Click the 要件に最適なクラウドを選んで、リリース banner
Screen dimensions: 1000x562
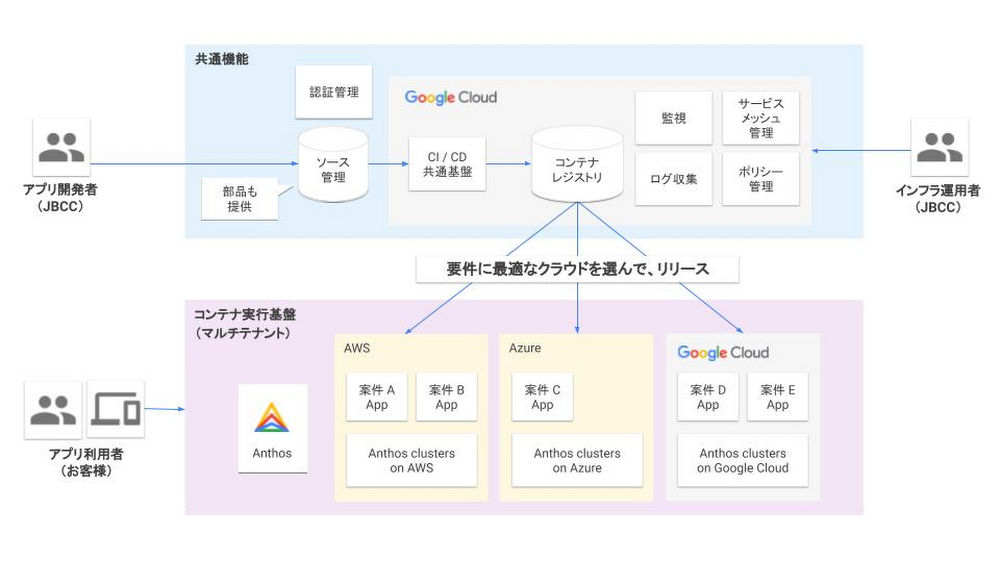(577, 269)
